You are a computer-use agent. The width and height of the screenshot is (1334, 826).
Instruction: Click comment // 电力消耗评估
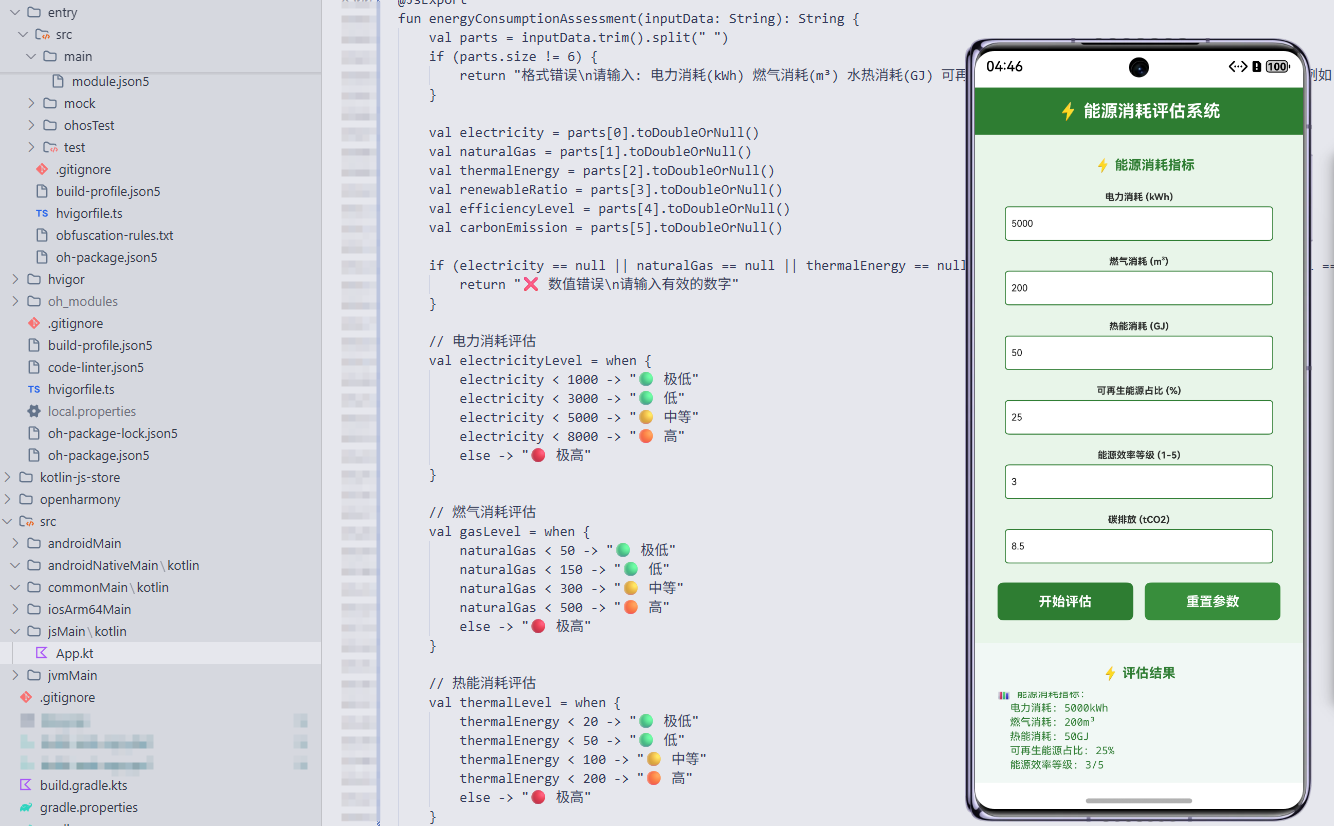[x=483, y=341]
